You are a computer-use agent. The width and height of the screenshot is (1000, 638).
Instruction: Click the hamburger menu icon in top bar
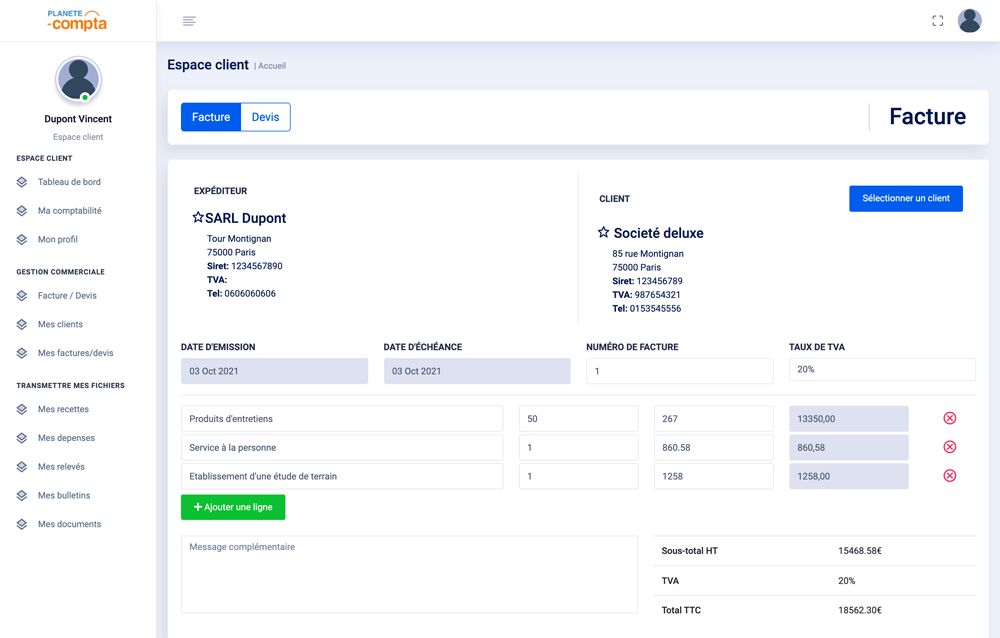189,21
